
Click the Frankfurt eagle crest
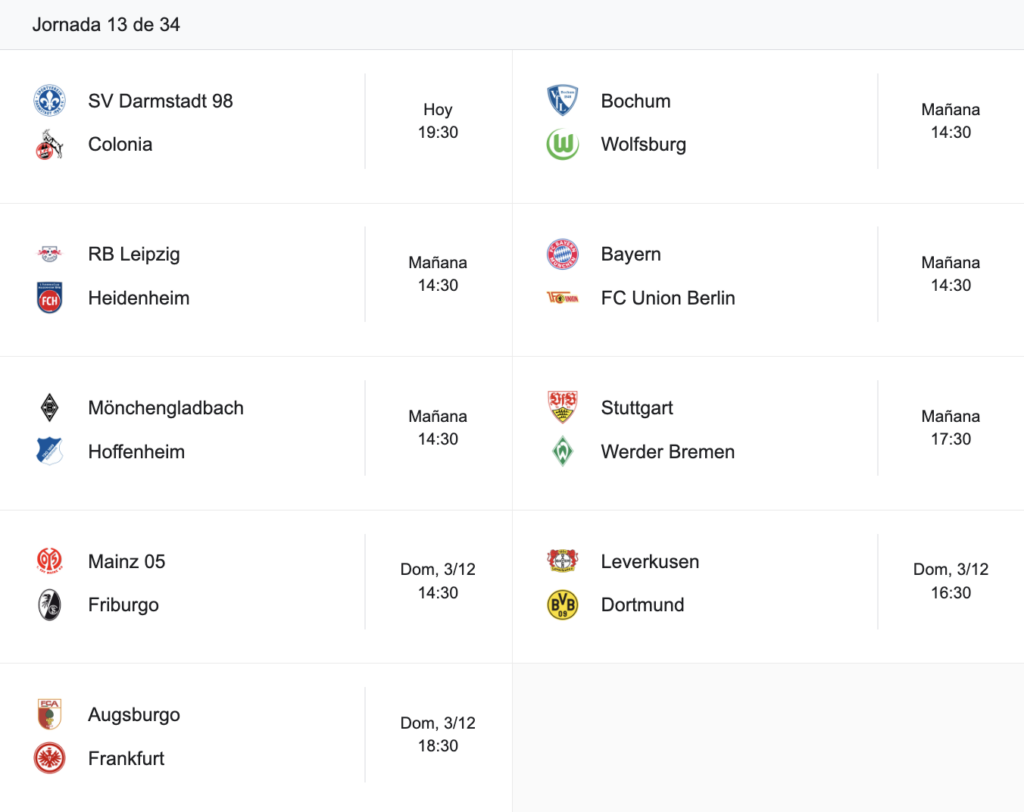coord(50,758)
